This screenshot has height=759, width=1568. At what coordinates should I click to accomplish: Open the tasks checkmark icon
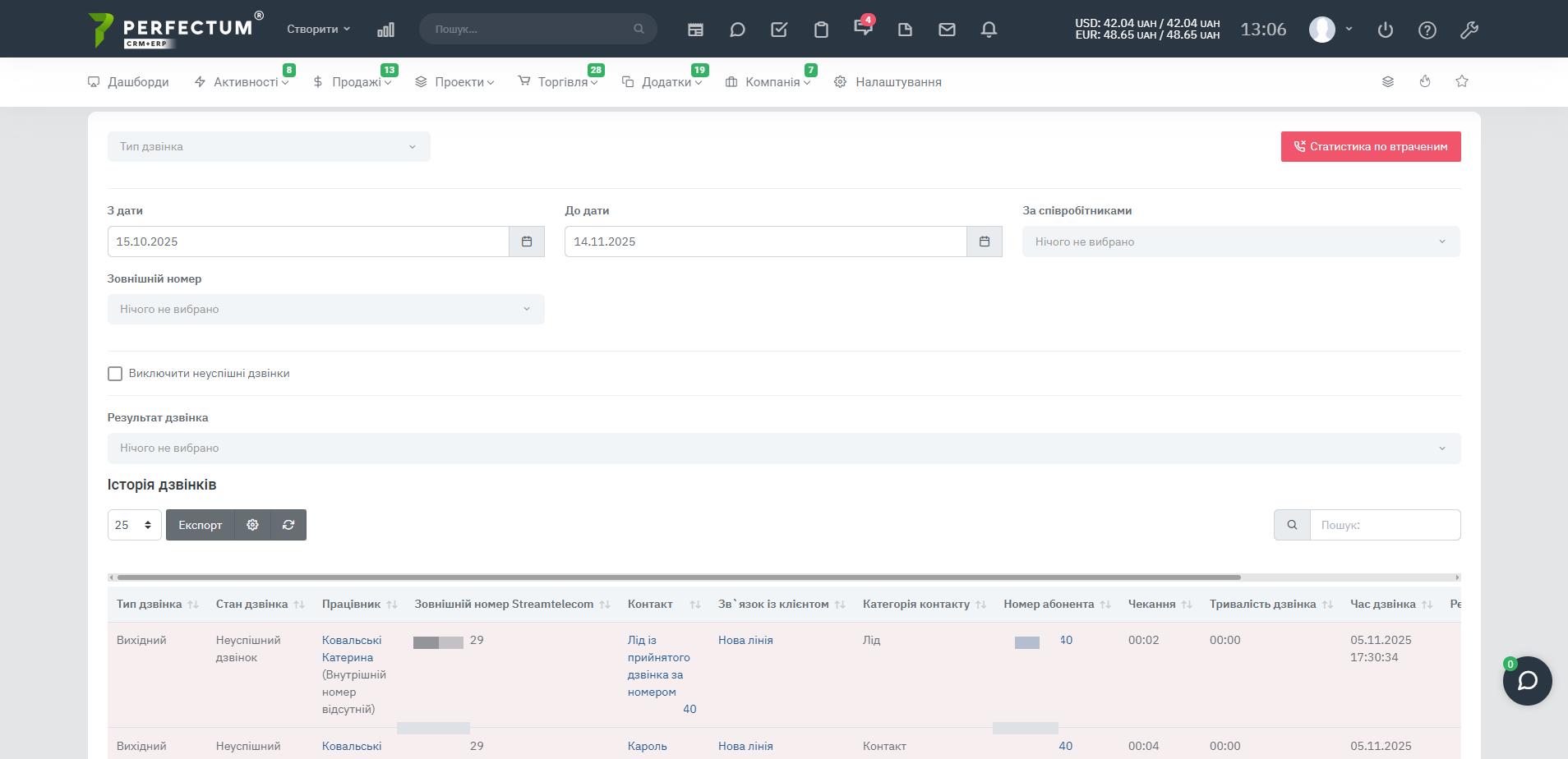(779, 30)
